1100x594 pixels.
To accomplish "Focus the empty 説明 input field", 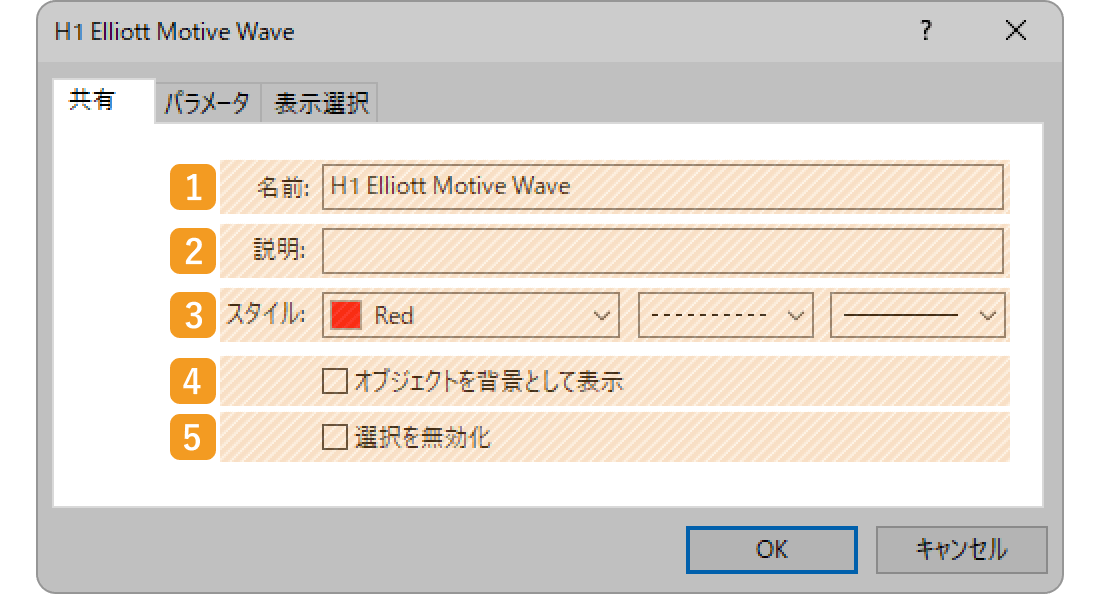I will 662,251.
